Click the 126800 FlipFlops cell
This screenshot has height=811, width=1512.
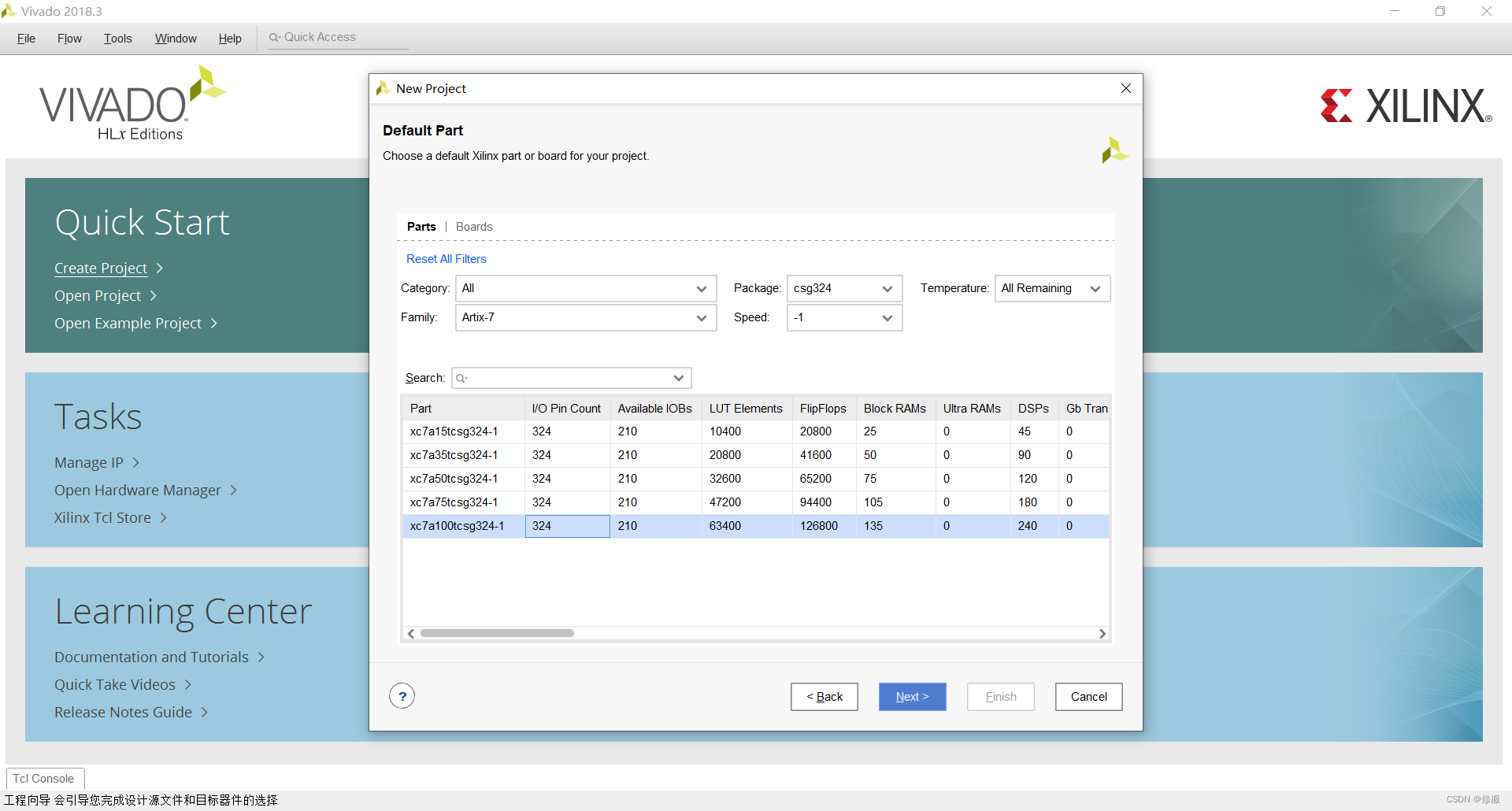point(824,526)
